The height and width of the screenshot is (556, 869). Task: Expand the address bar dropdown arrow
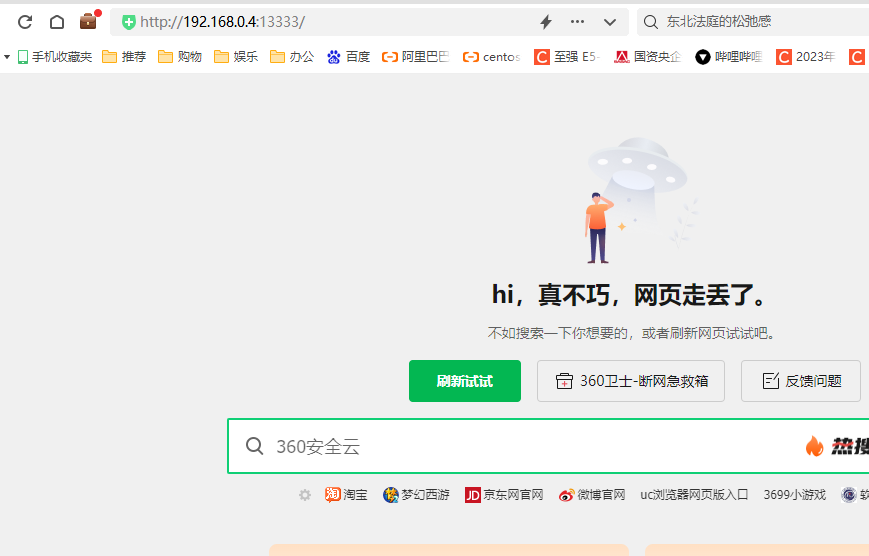pos(610,22)
